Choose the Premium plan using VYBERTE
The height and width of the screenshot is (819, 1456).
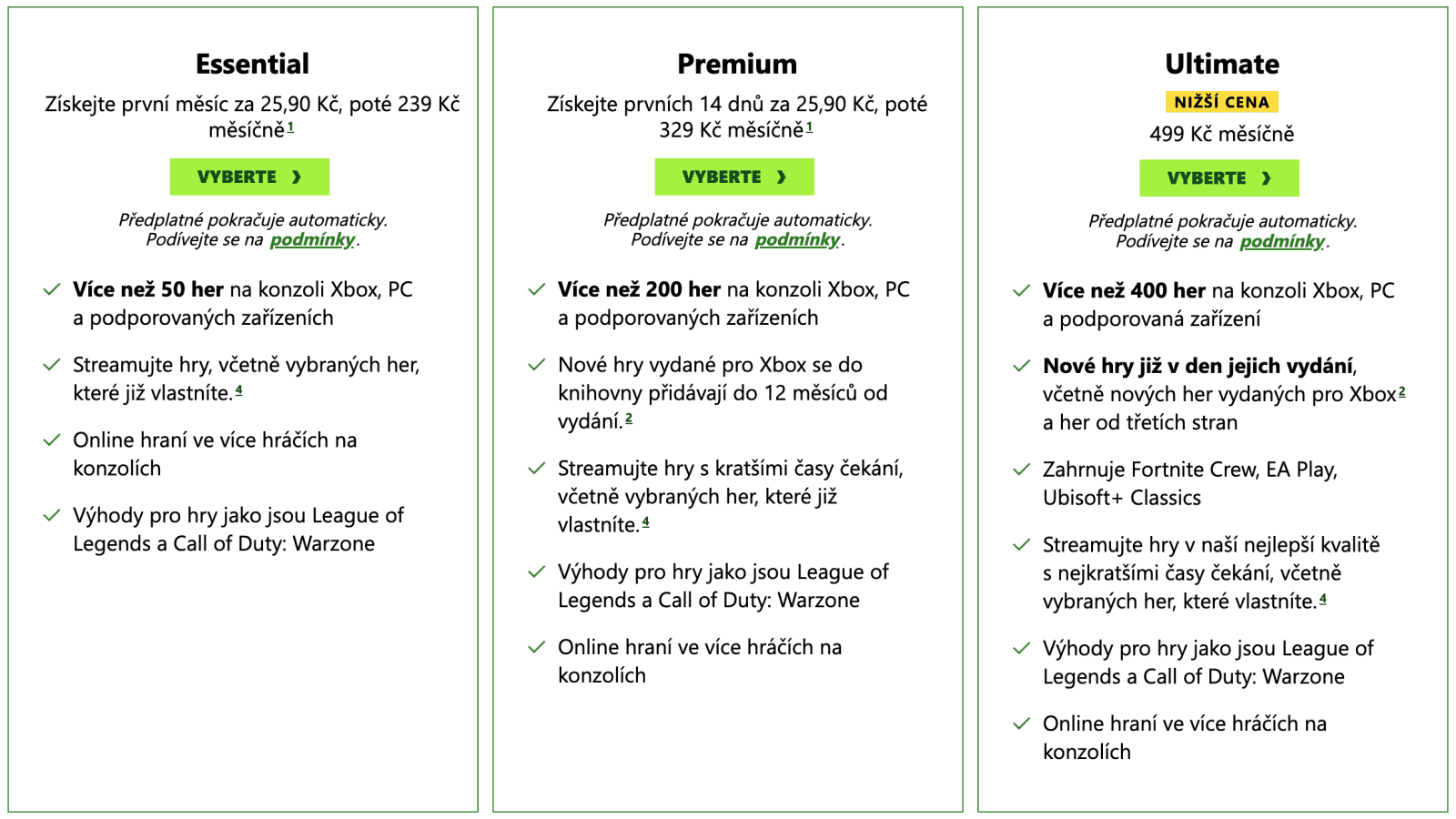(734, 177)
